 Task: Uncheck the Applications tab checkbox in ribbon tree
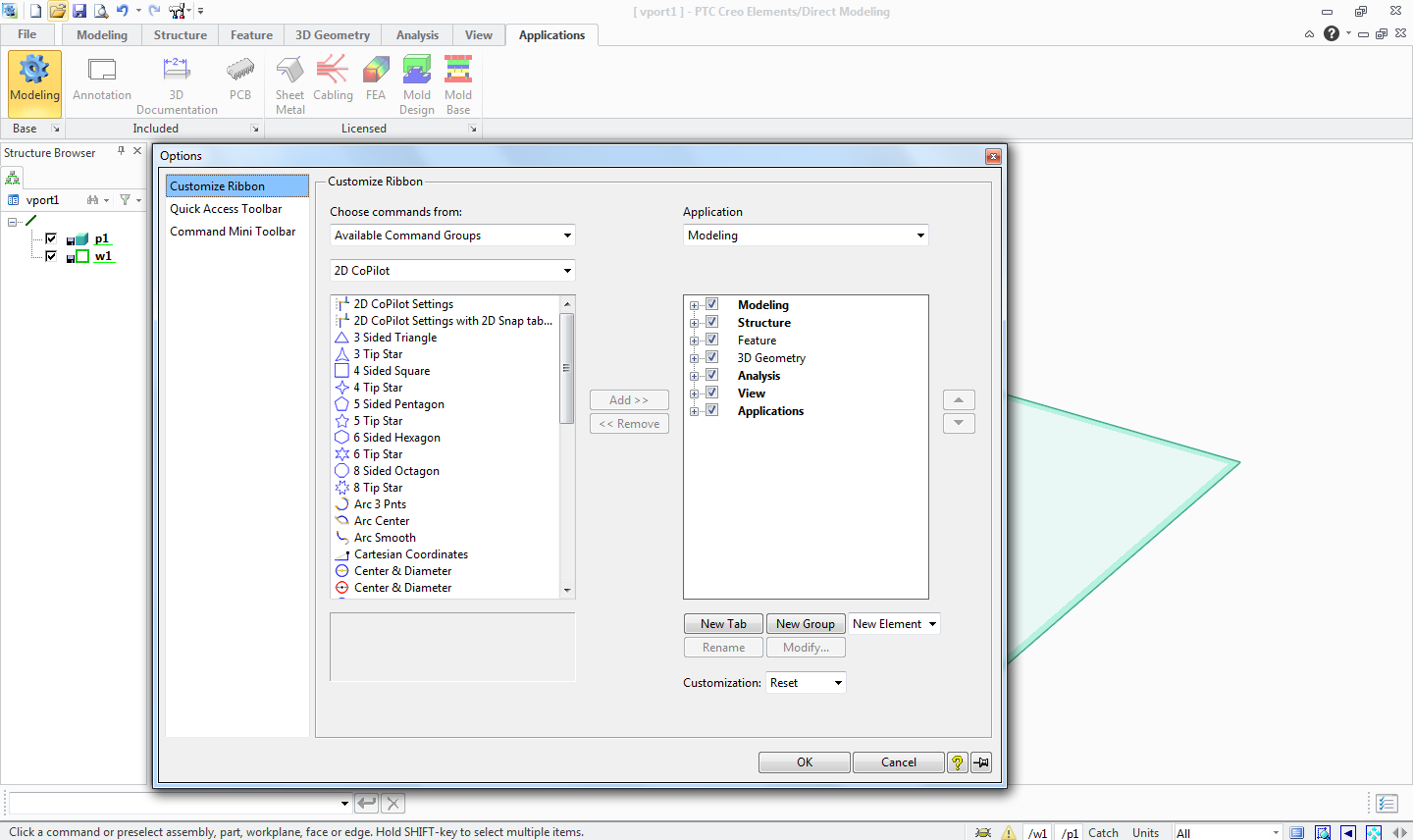(x=712, y=410)
